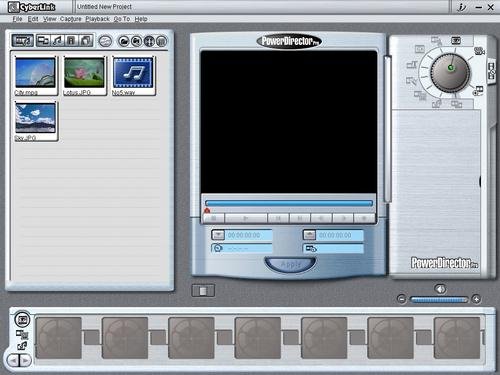Click the blue preview progress bar
Viewport: 500px width, 375px height.
click(289, 203)
